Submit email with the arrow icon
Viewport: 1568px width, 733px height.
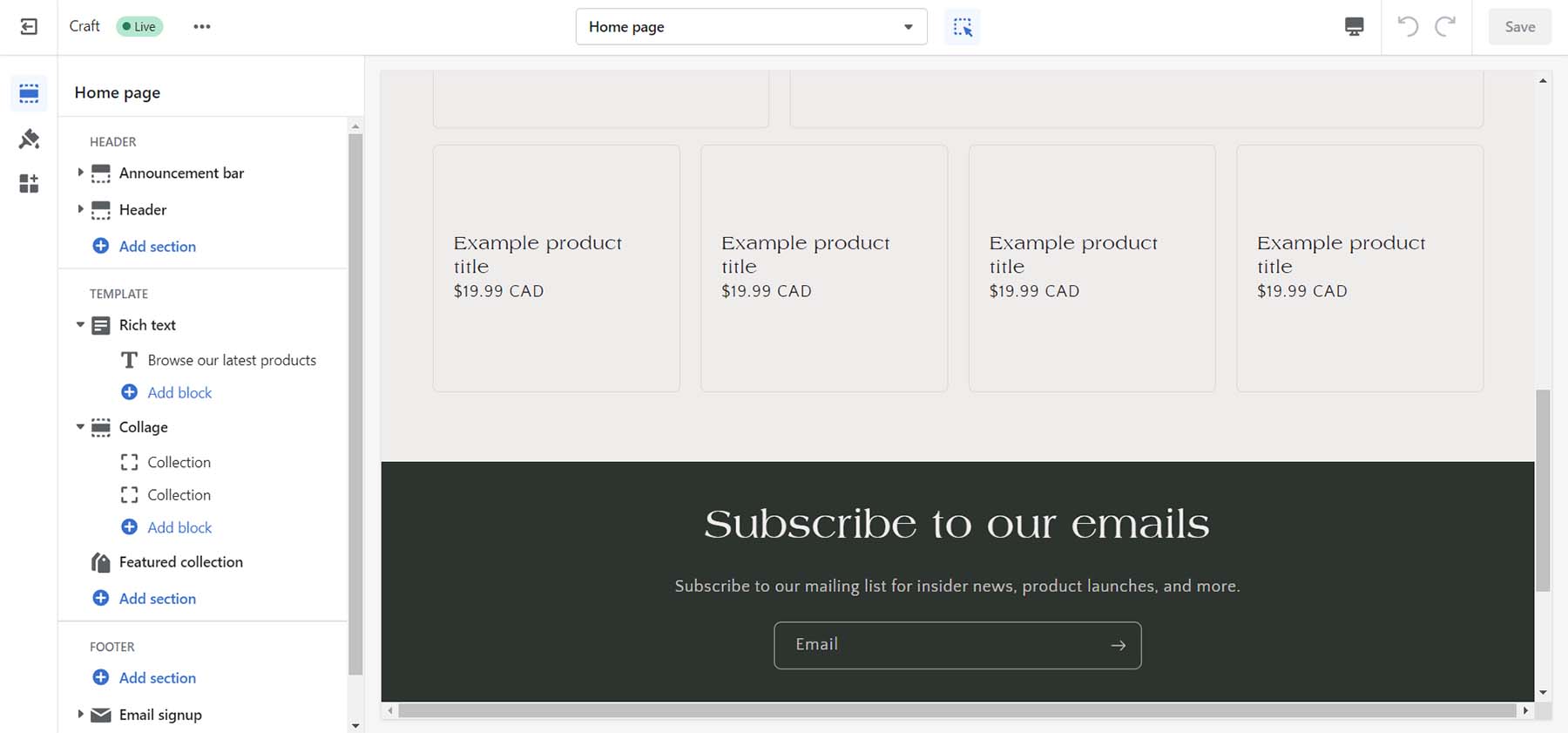tap(1119, 645)
